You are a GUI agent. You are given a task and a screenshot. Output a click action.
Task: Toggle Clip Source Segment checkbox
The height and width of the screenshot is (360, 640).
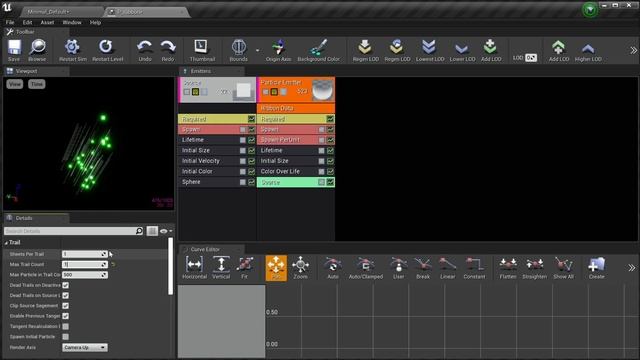tap(66, 306)
